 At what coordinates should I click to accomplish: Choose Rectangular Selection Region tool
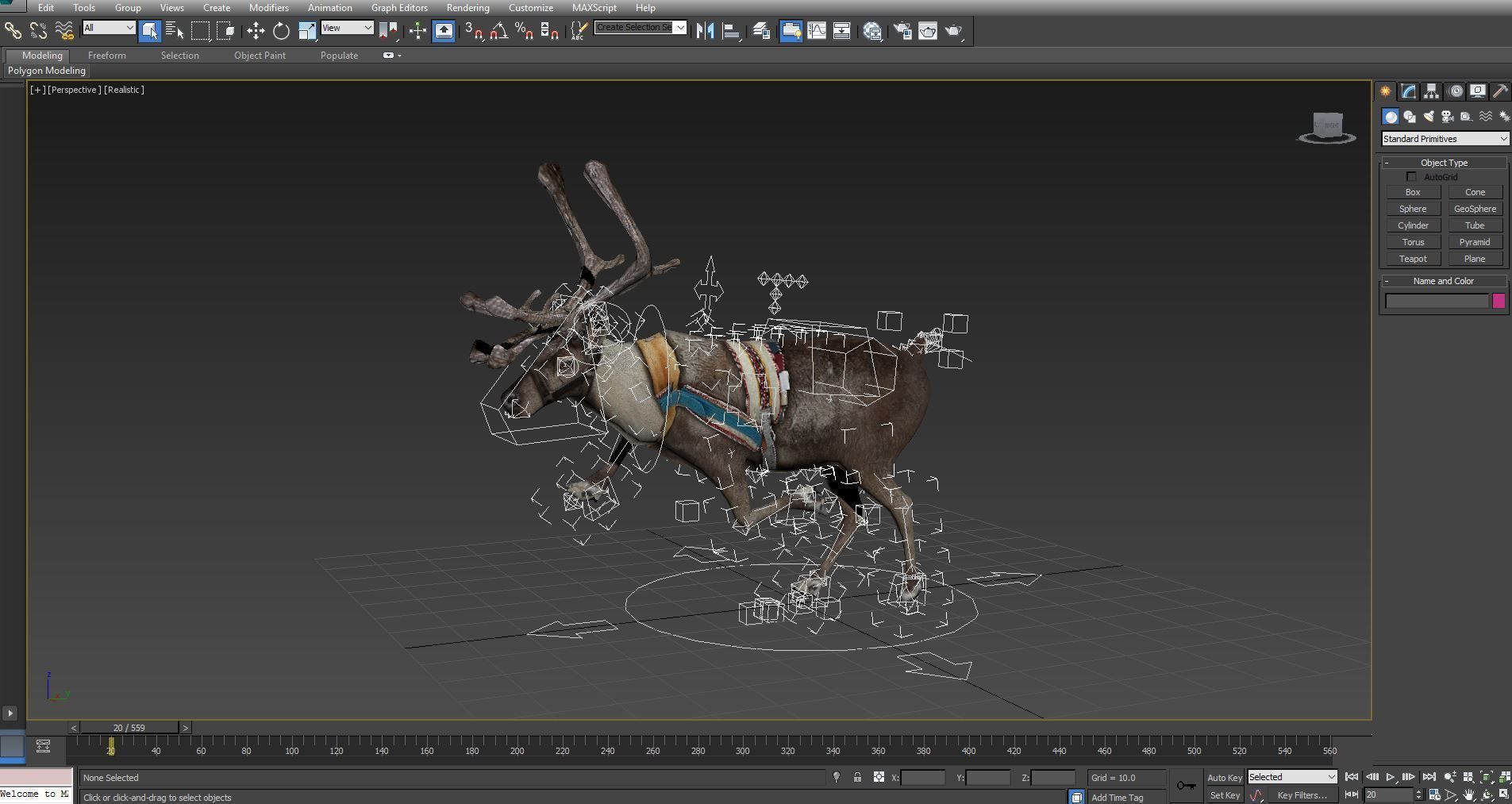pos(201,31)
